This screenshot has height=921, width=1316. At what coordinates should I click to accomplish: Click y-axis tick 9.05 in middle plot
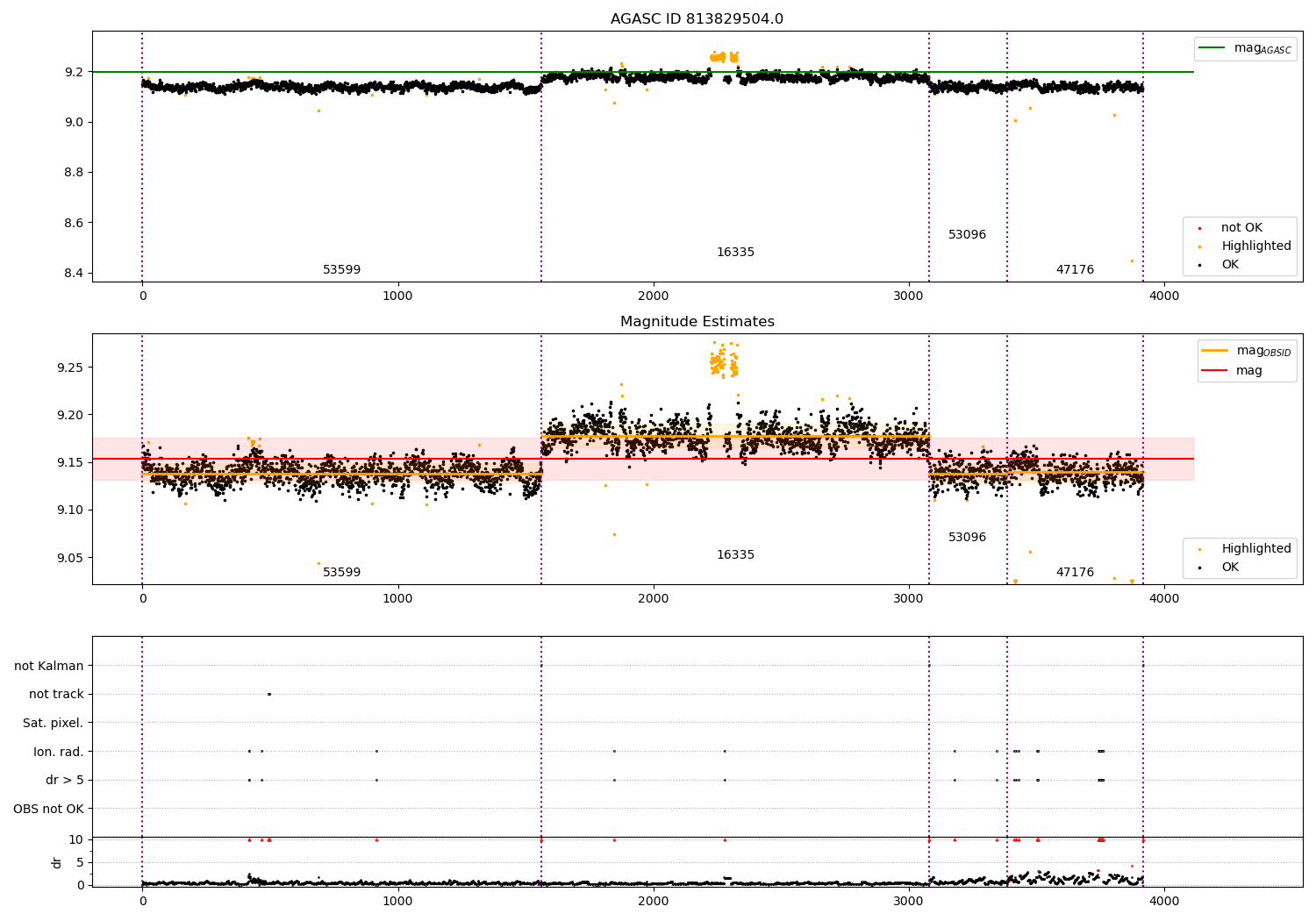click(x=70, y=559)
